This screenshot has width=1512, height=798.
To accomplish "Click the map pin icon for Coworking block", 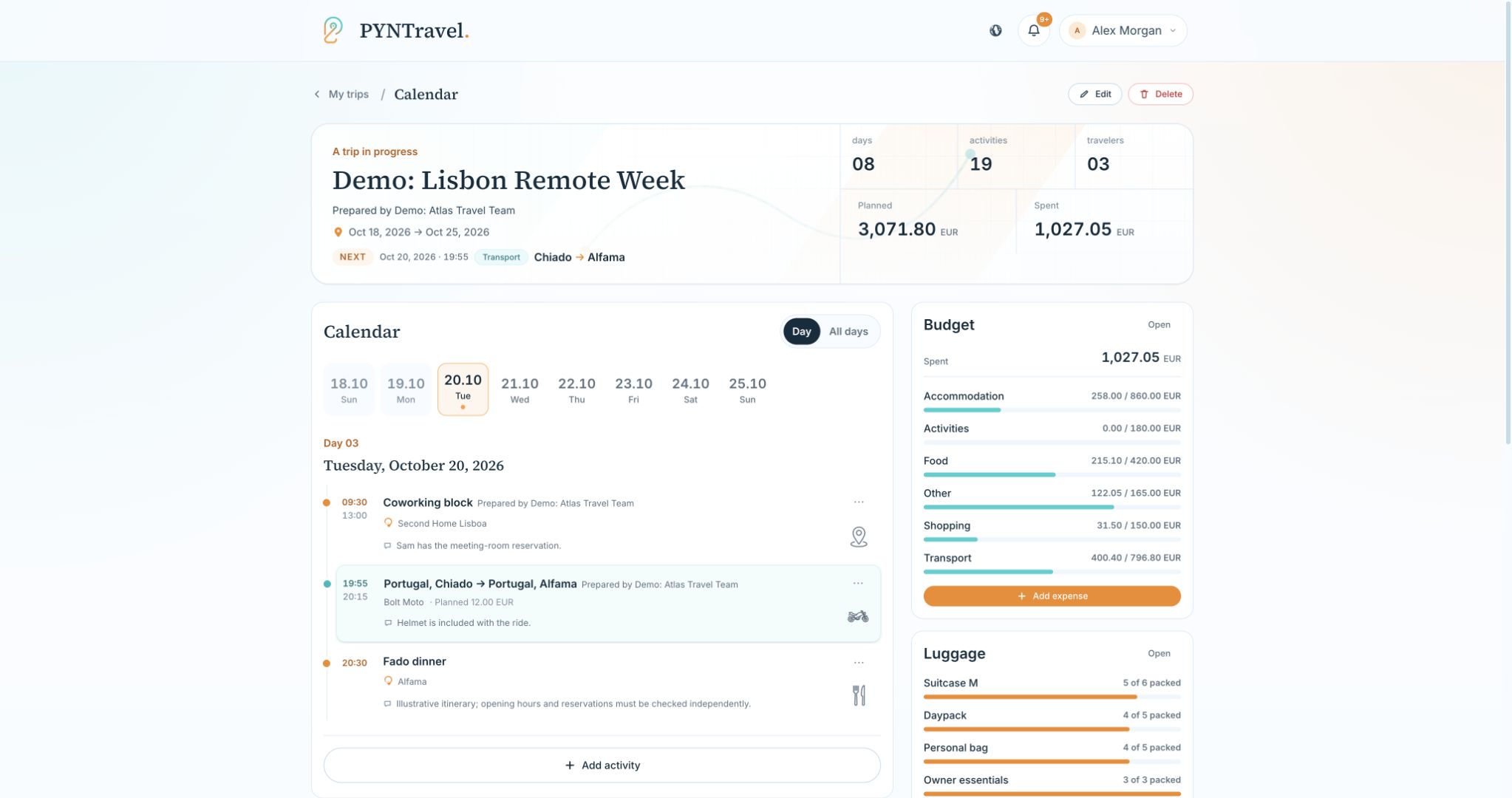I will coord(858,536).
